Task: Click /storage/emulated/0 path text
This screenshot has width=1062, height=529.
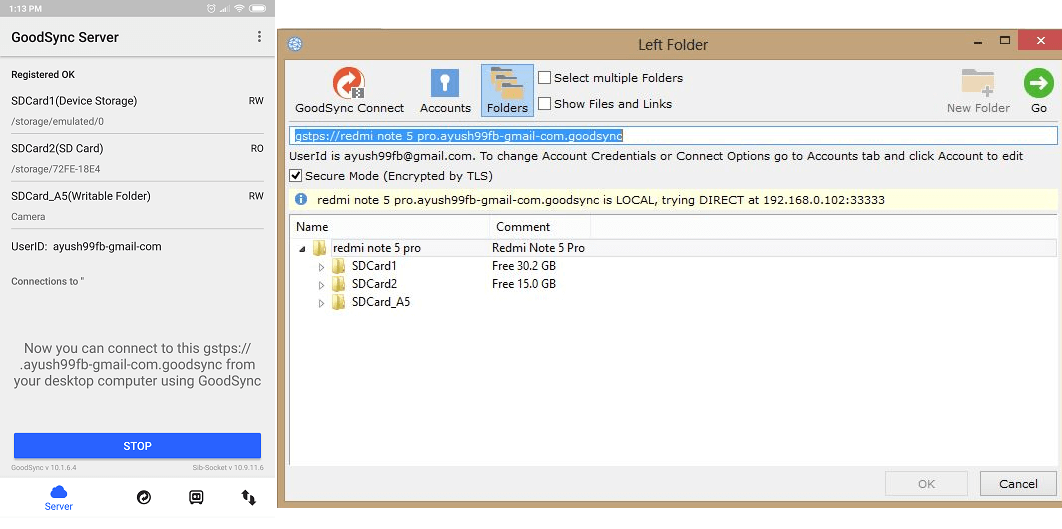Action: (x=58, y=122)
